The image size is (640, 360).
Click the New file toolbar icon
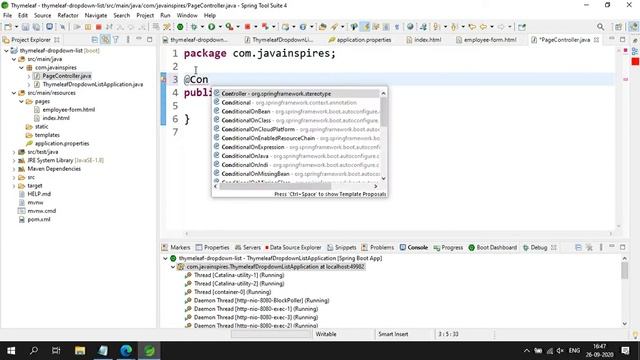tap(7, 27)
